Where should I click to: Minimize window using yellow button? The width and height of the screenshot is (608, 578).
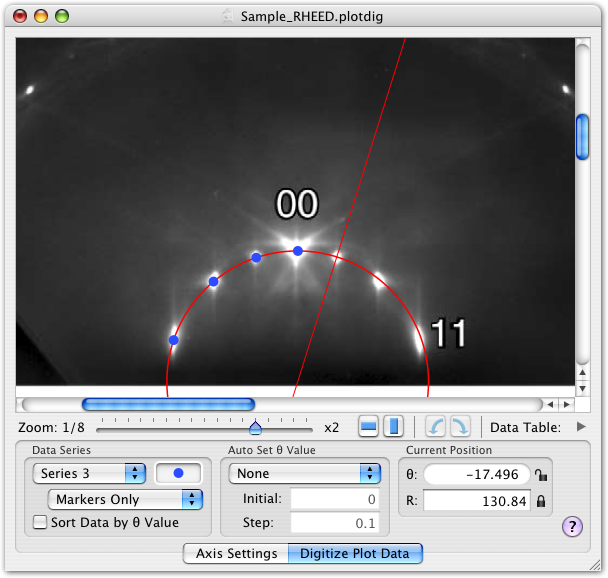point(41,16)
